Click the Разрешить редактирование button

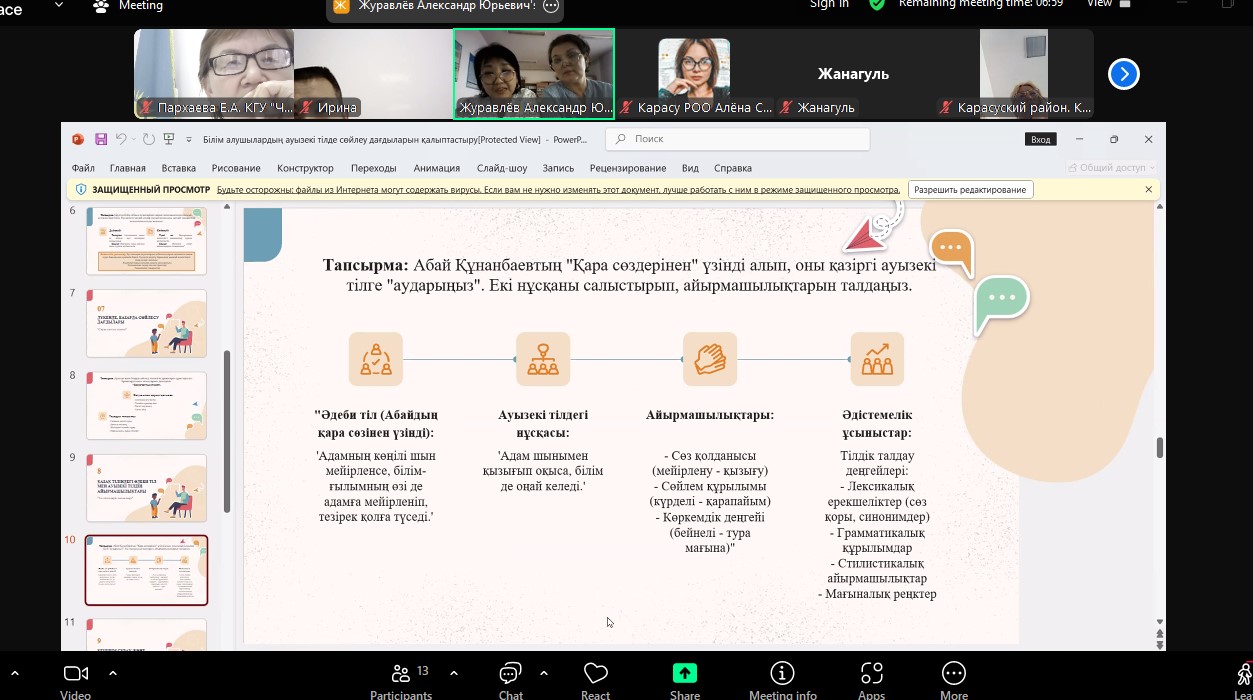[x=970, y=190]
